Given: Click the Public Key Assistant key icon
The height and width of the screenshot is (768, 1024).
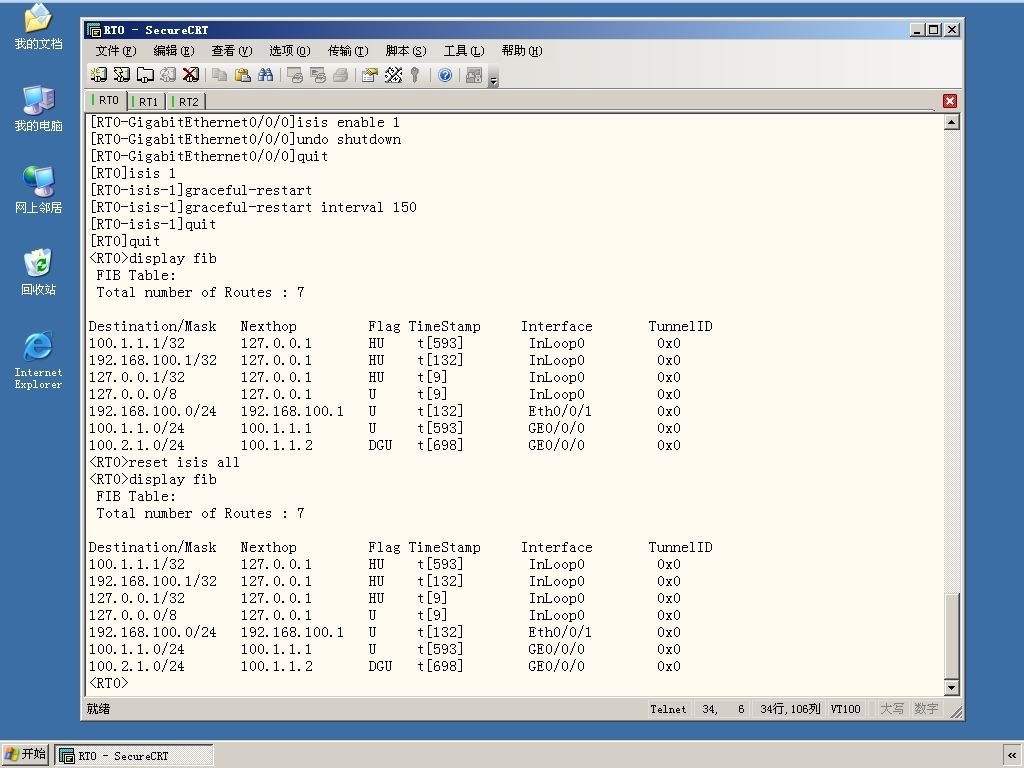Looking at the screenshot, I should click(x=415, y=75).
